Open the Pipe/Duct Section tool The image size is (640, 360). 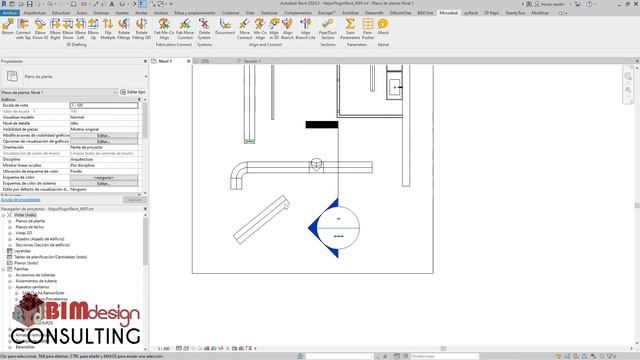pos(327,29)
